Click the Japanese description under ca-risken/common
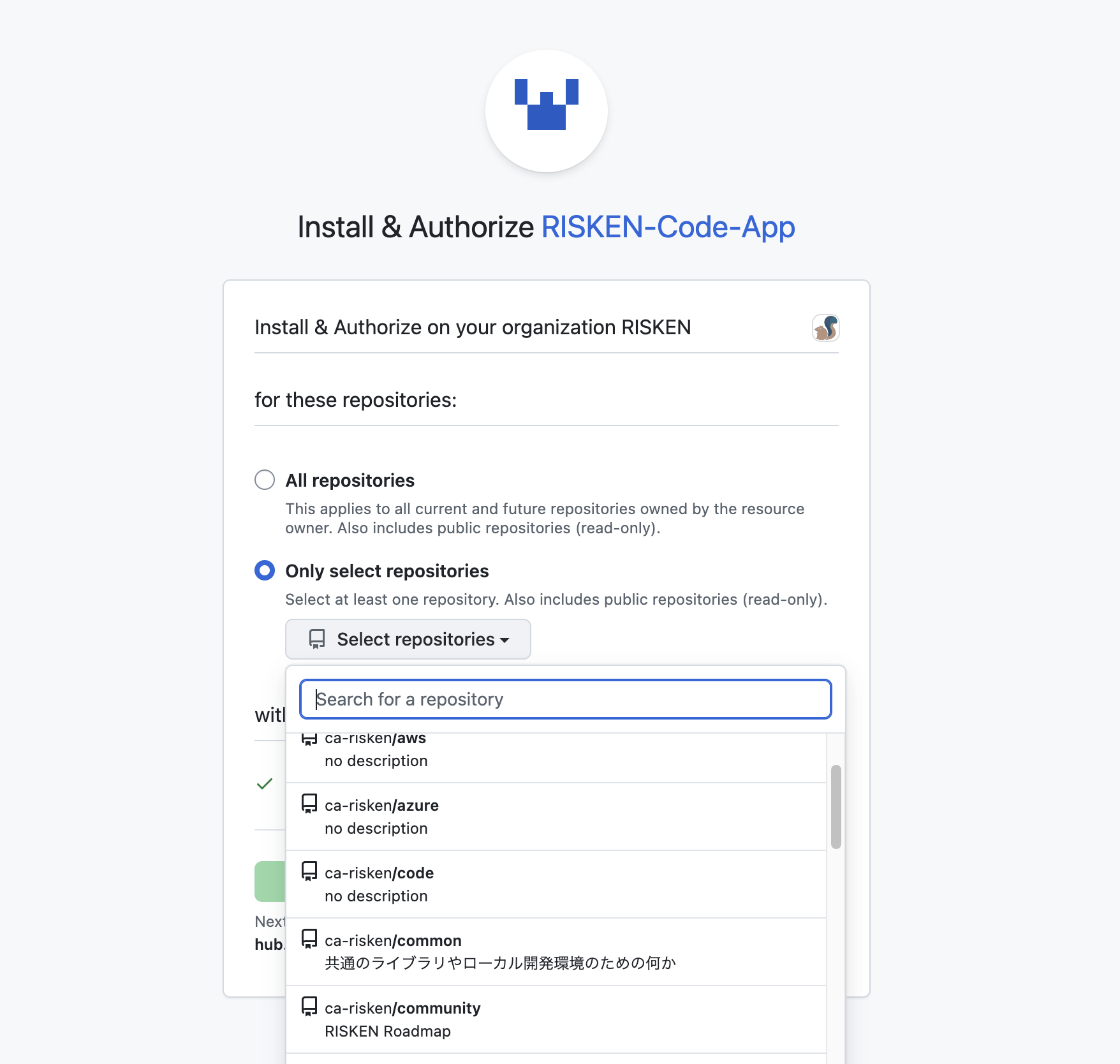Viewport: 1120px width, 1064px height. [x=500, y=963]
